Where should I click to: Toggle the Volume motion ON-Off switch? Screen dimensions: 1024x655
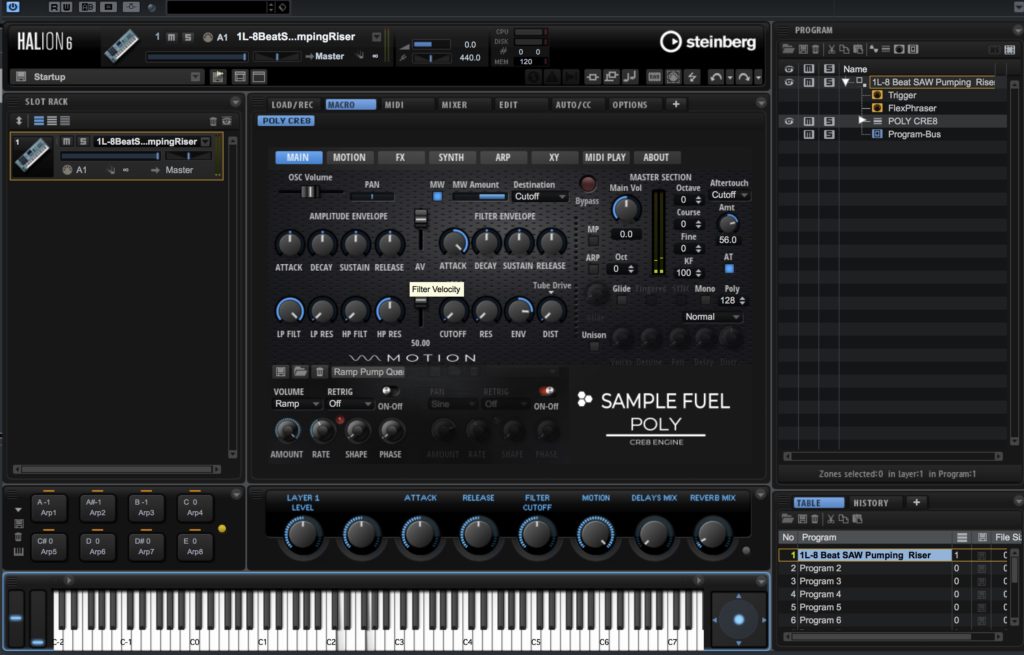(390, 391)
